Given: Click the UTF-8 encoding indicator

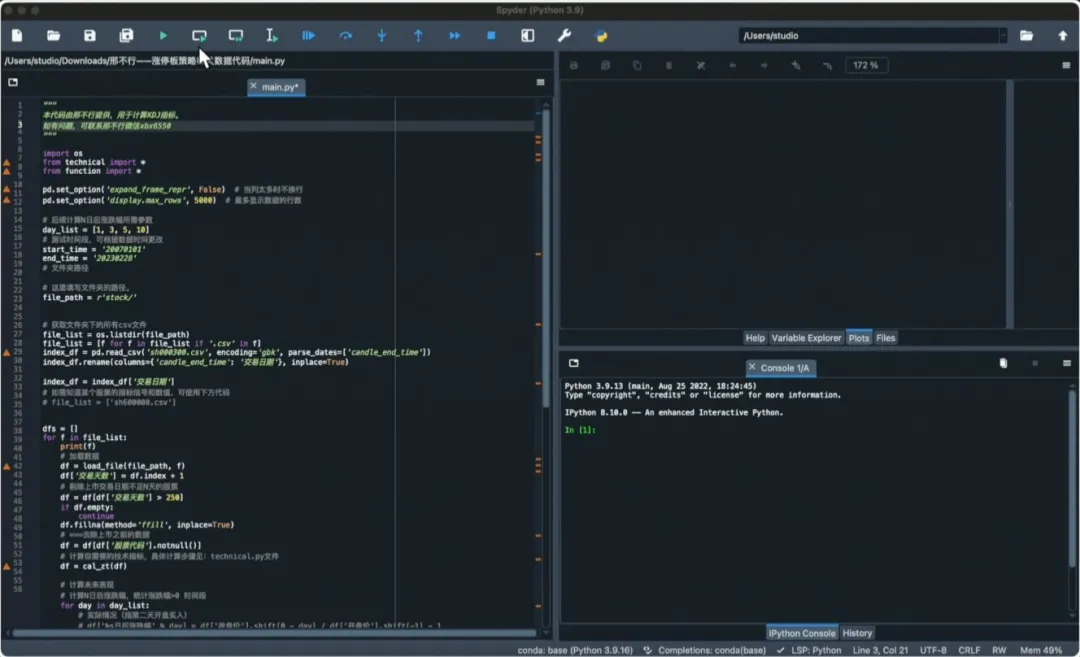Looking at the screenshot, I should 933,650.
